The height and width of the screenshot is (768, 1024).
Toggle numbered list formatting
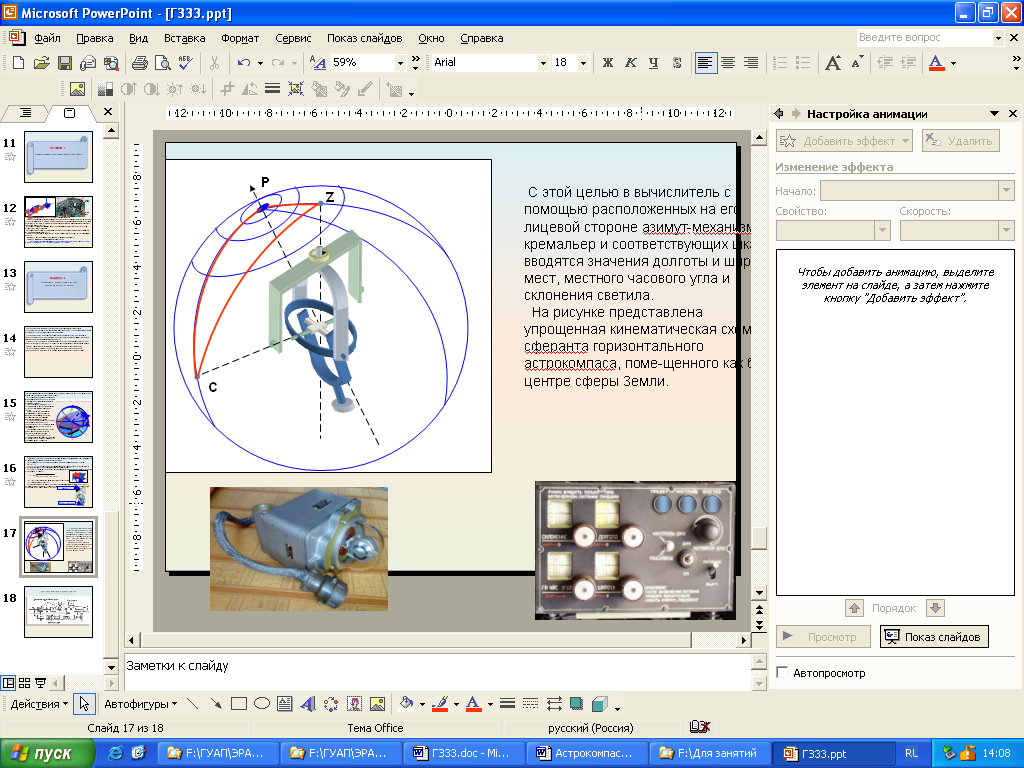tap(780, 63)
